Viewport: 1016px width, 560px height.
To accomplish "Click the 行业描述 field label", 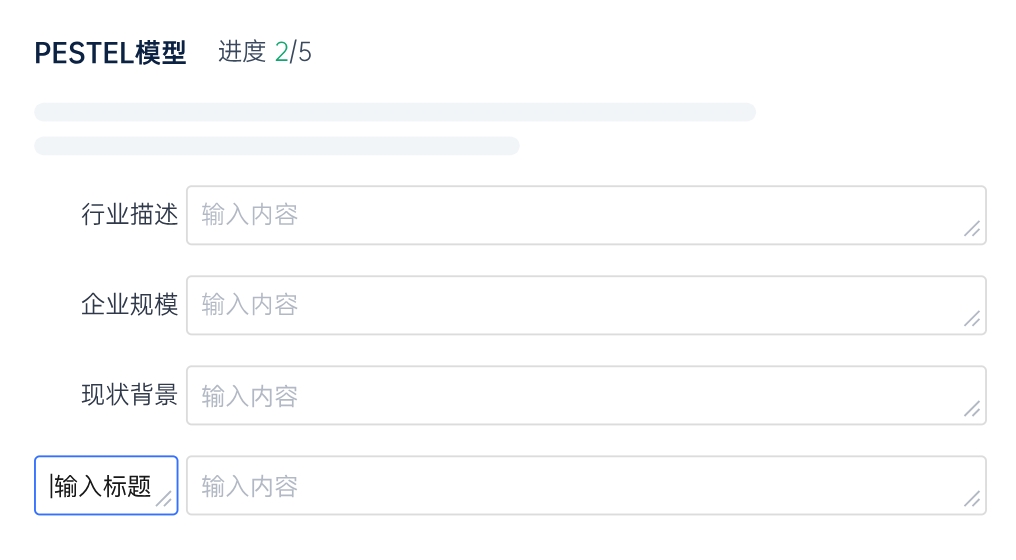I will [129, 215].
